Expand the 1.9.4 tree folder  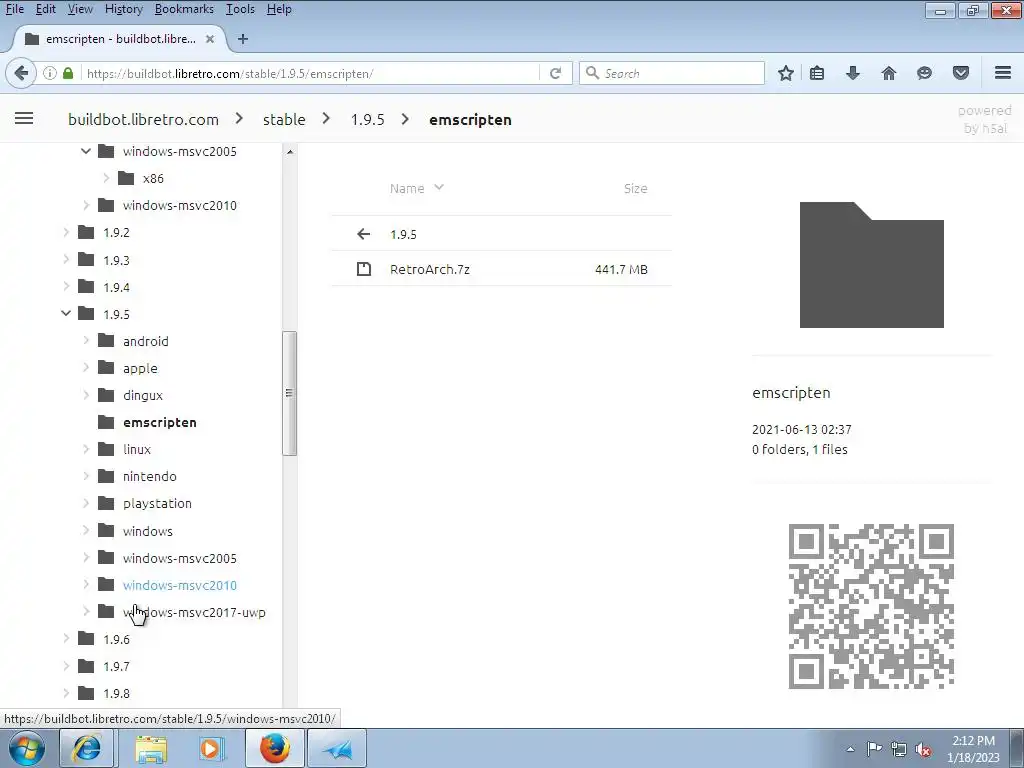click(66, 287)
